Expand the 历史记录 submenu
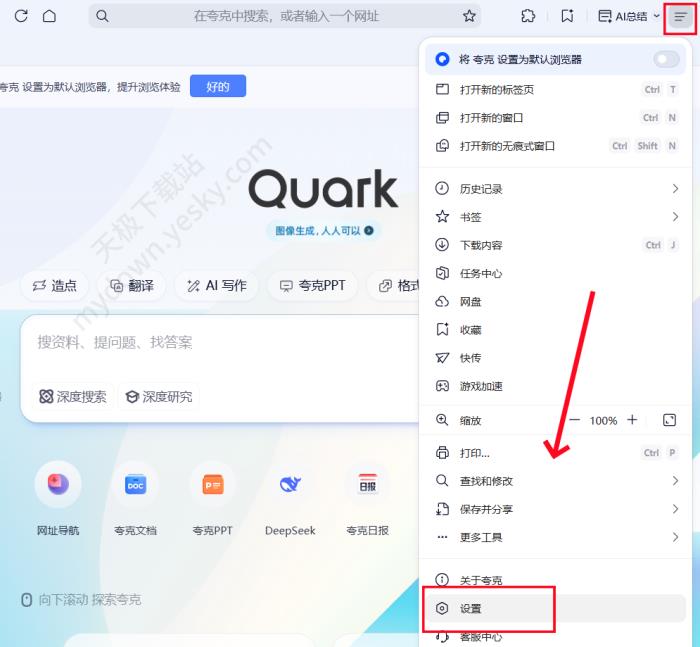This screenshot has height=647, width=700. pyautogui.click(x=556, y=189)
